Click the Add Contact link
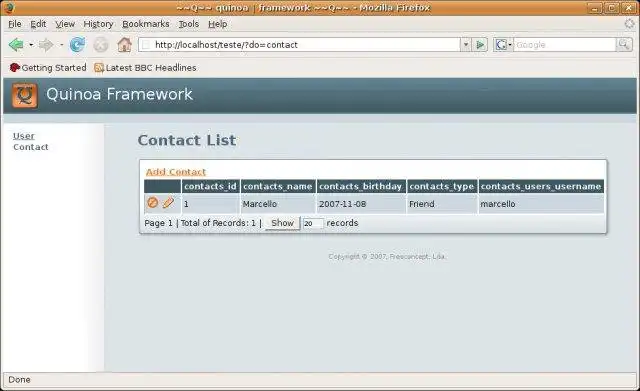Screen dimensions: 640x391 click(x=176, y=172)
